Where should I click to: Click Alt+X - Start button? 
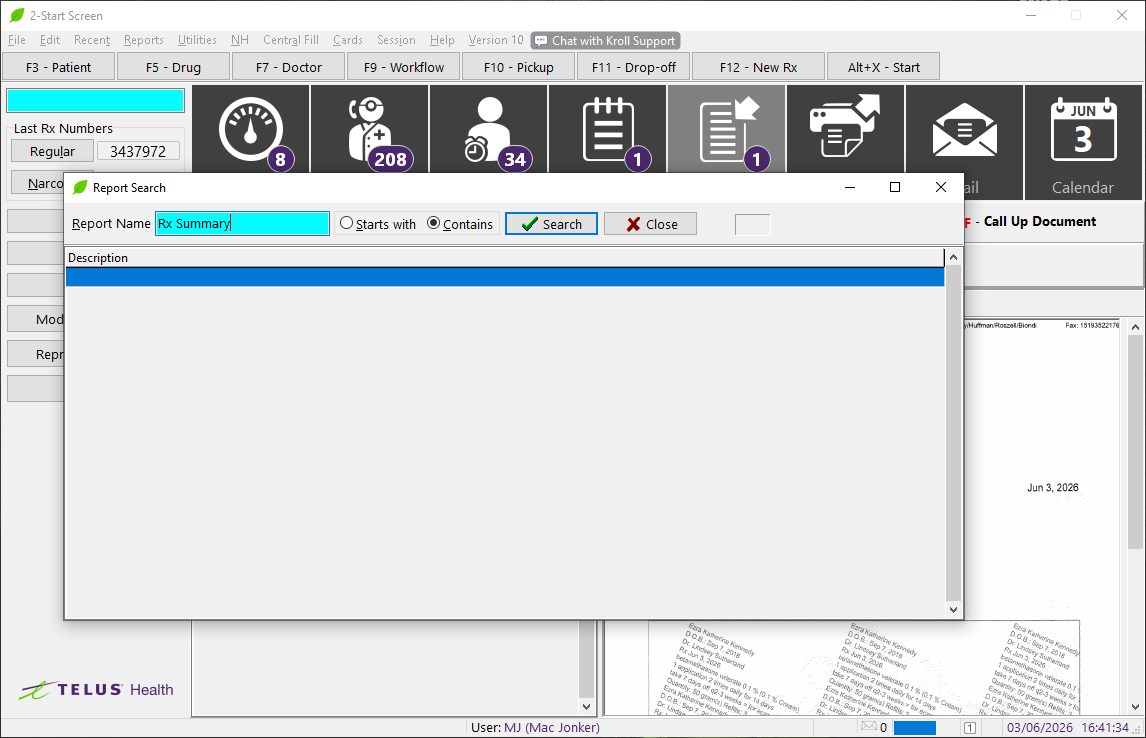884,67
